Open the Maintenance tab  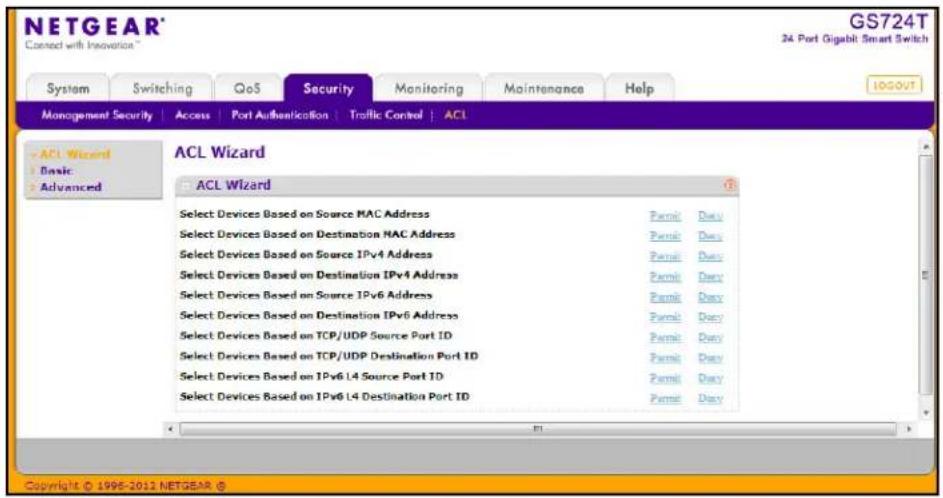coord(544,88)
